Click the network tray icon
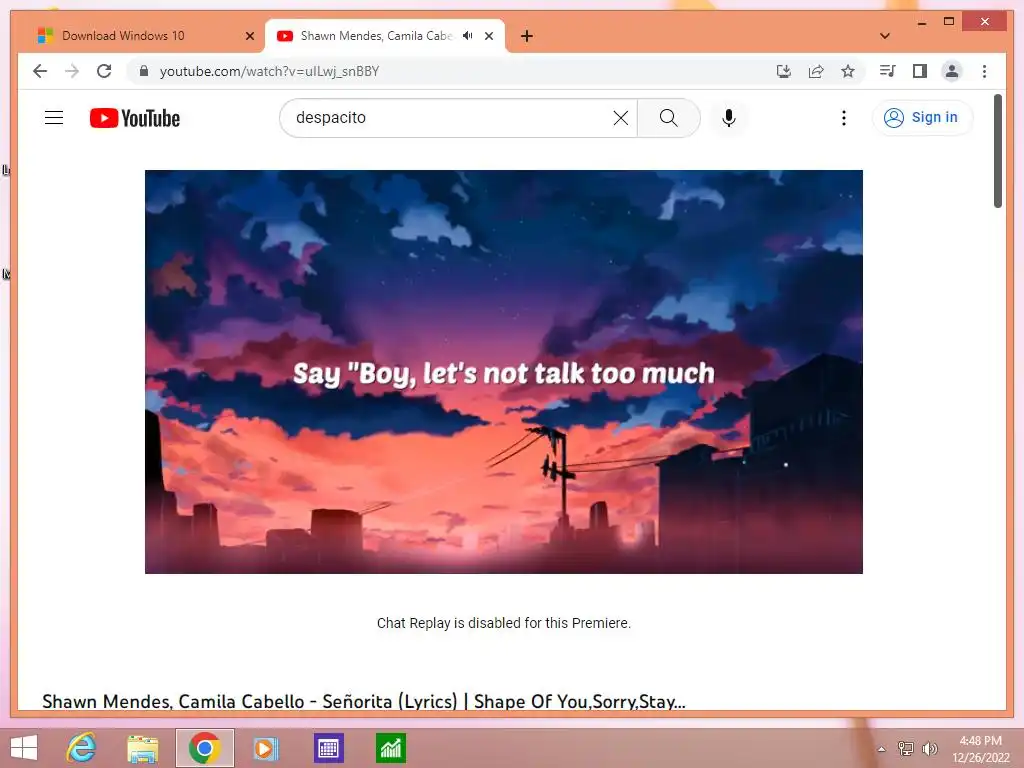Screen dimensions: 1024x768 click(905, 749)
